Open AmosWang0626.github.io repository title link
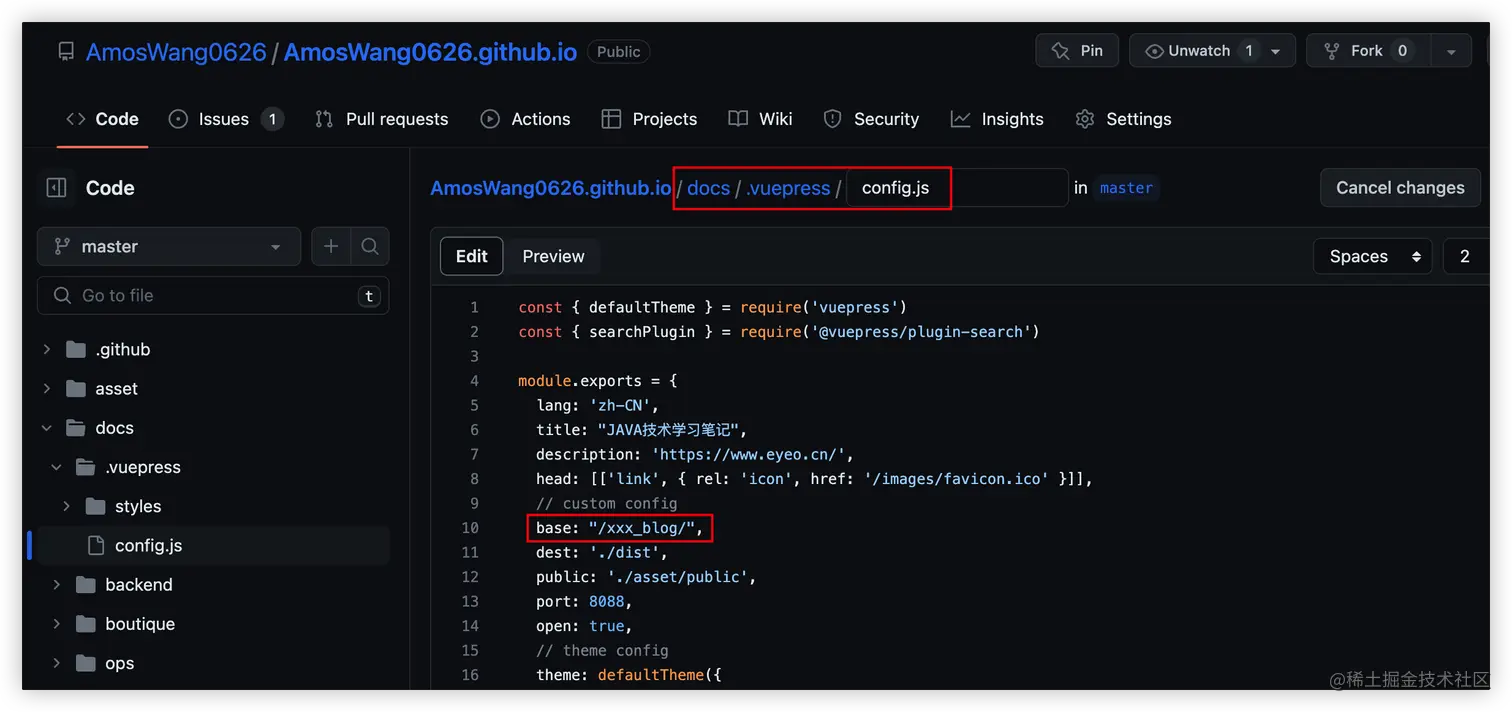1512x712 pixels. [x=430, y=52]
